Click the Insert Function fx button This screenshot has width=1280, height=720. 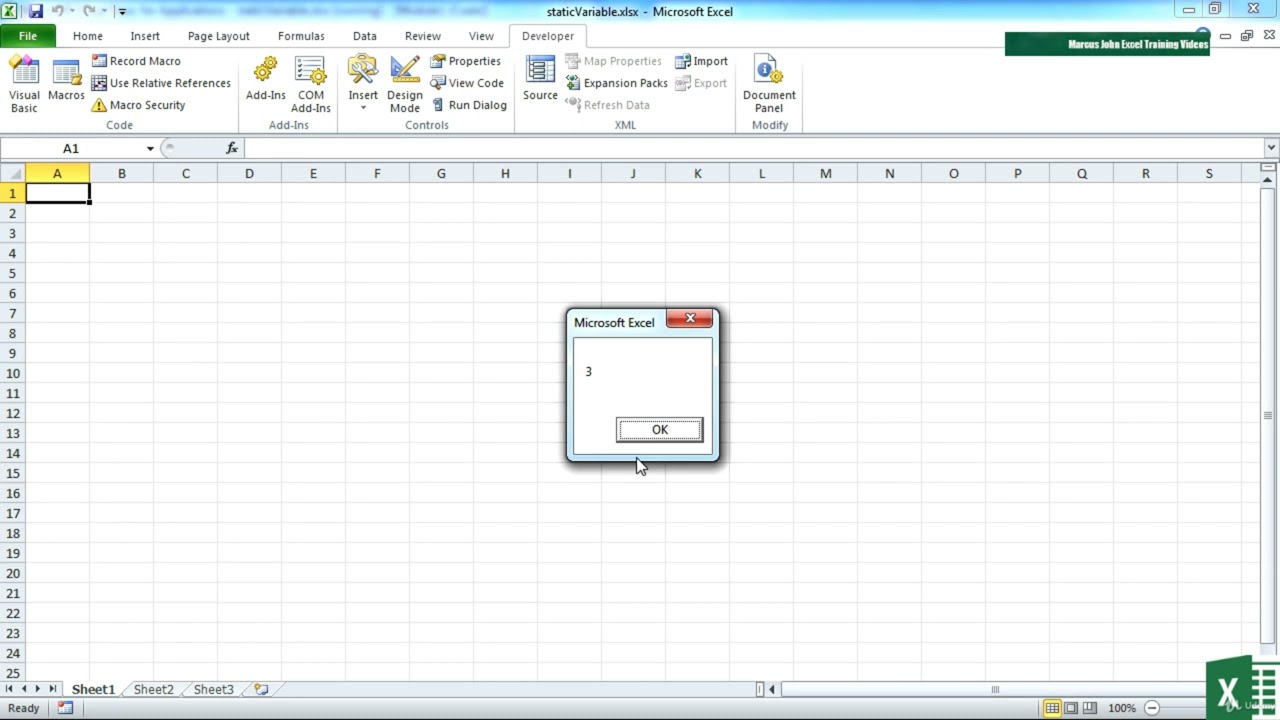coord(232,148)
